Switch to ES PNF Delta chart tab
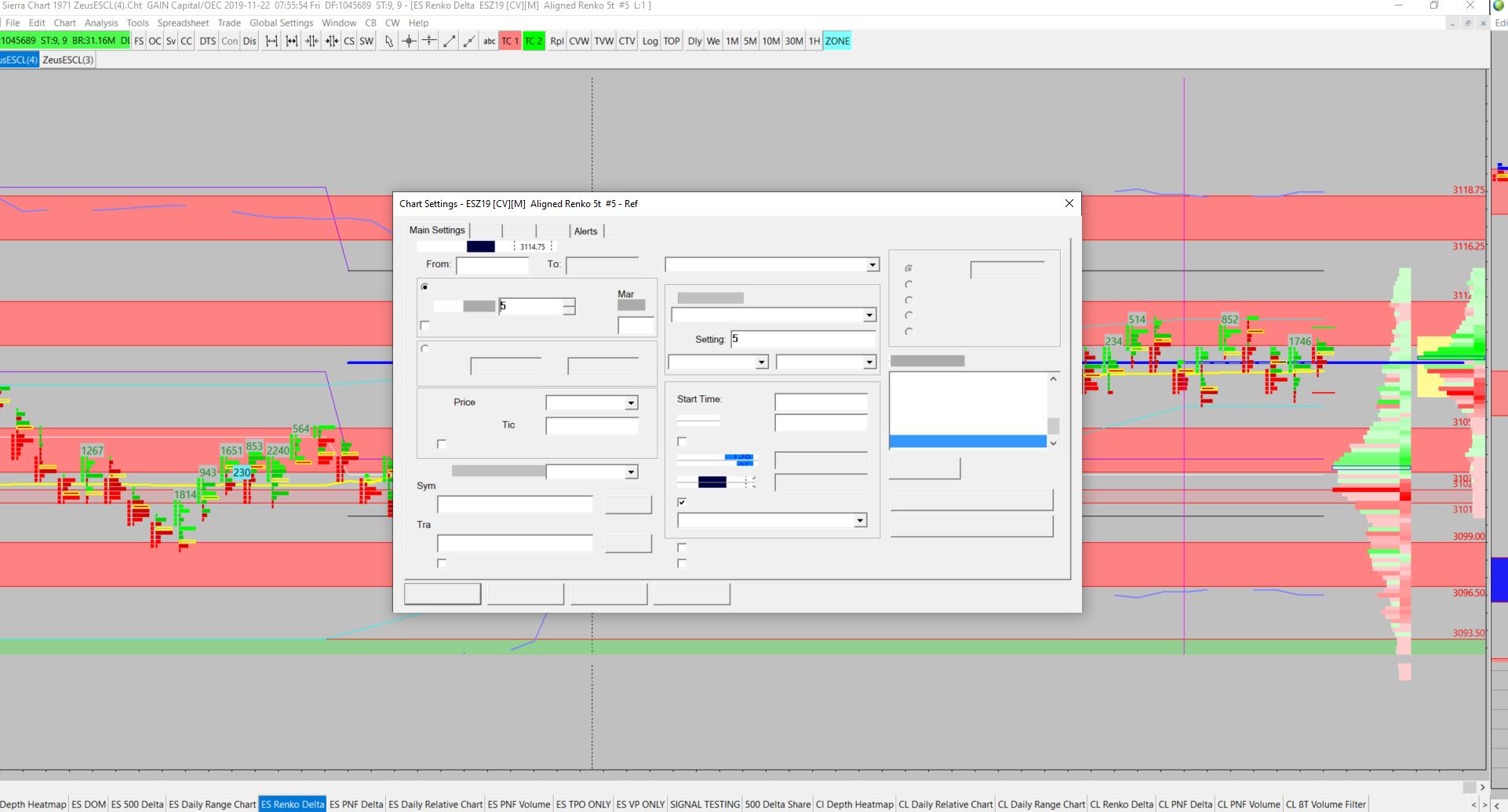Screen dimensions: 1508x812 pos(356,804)
